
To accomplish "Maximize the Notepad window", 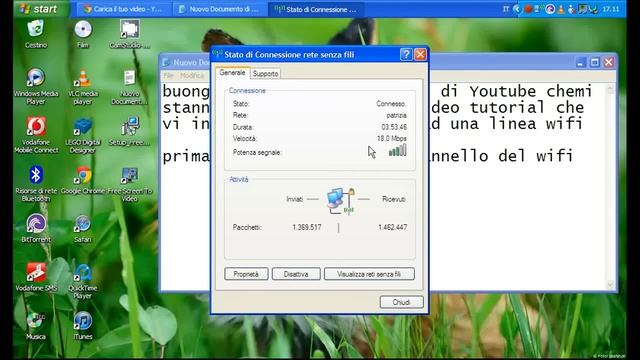I will (x=595, y=62).
